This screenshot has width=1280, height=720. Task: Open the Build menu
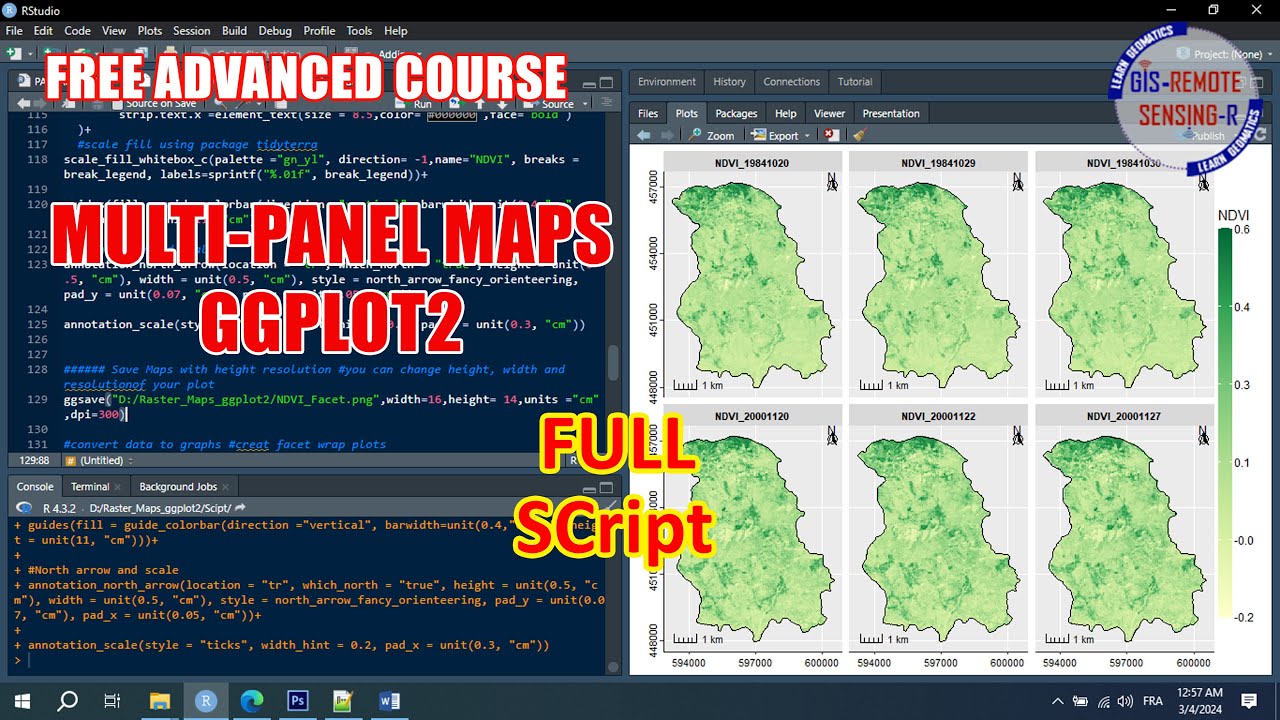(235, 31)
